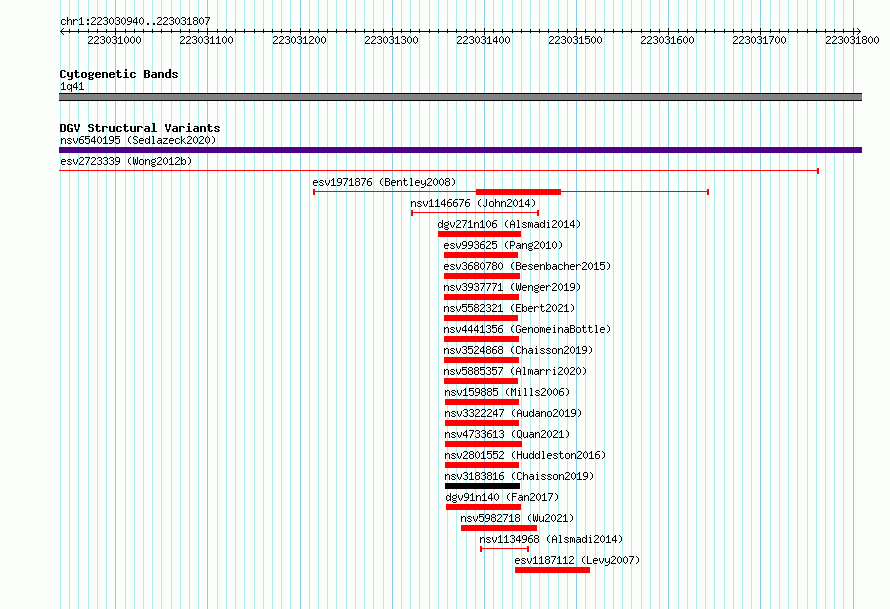Viewport: 890px width, 609px height.
Task: Select the black nsv3183816 variant bar
Action: pos(482,486)
